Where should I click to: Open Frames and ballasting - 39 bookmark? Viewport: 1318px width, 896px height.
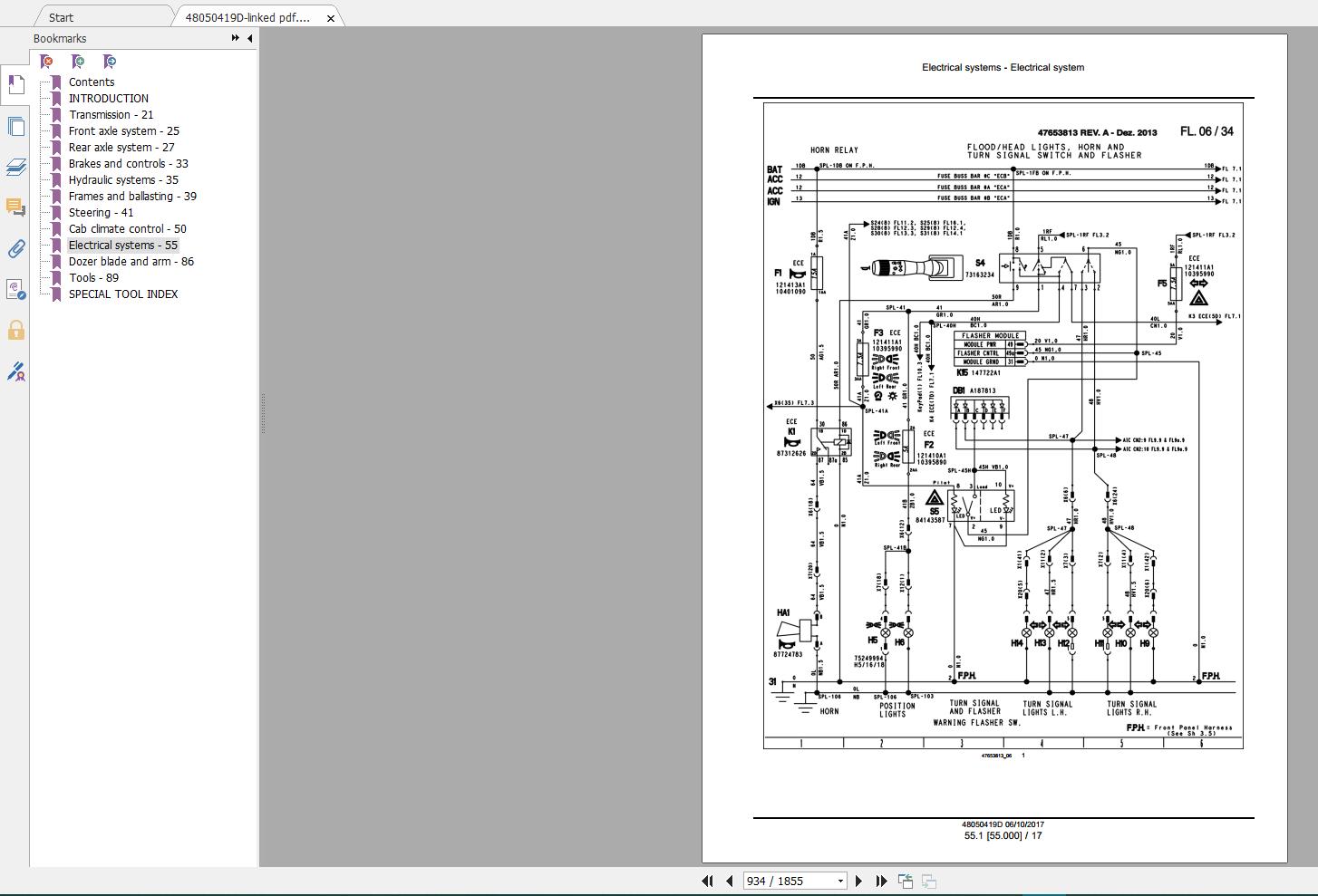pyautogui.click(x=132, y=196)
